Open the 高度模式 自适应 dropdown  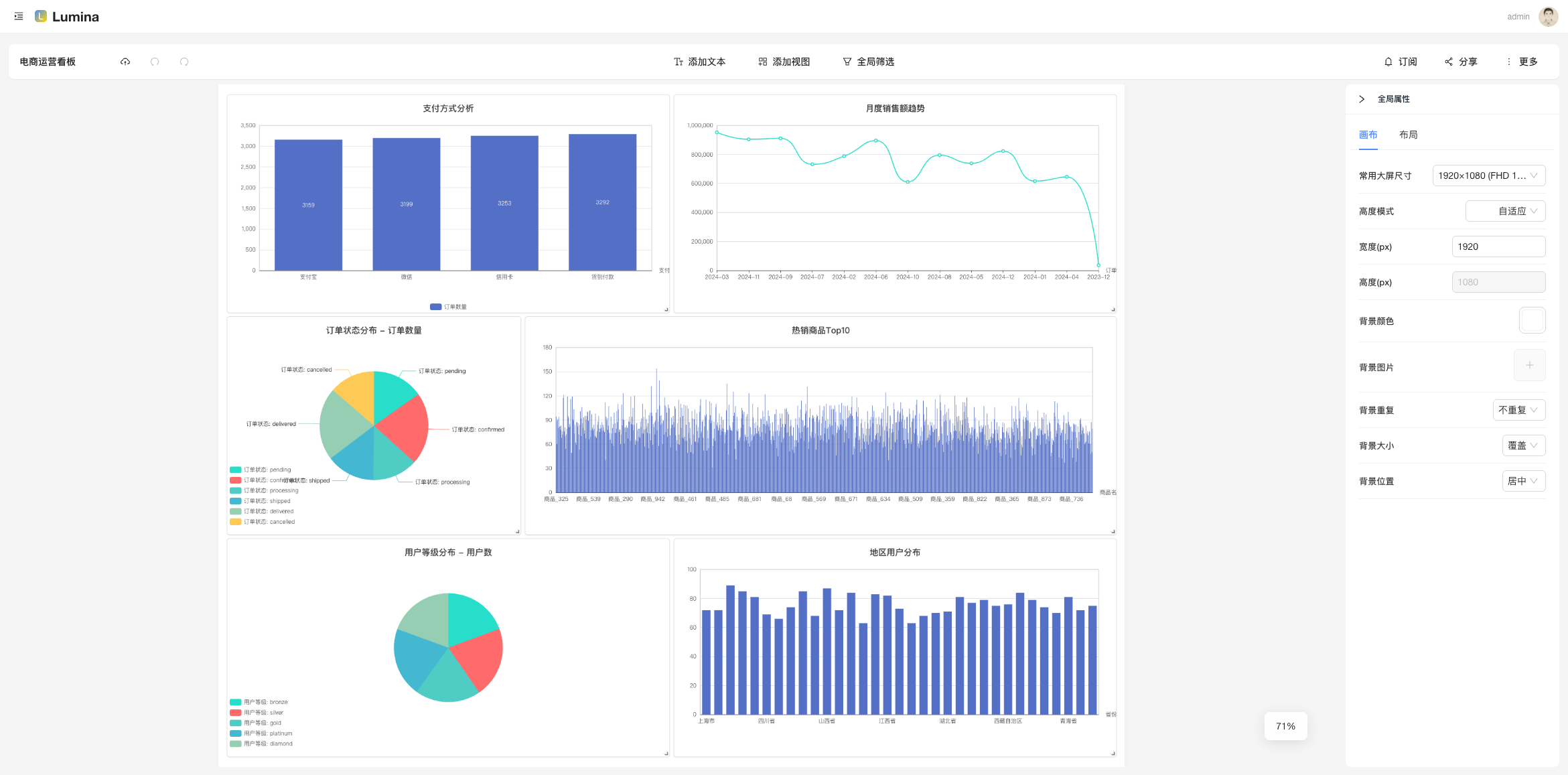click(x=1505, y=211)
